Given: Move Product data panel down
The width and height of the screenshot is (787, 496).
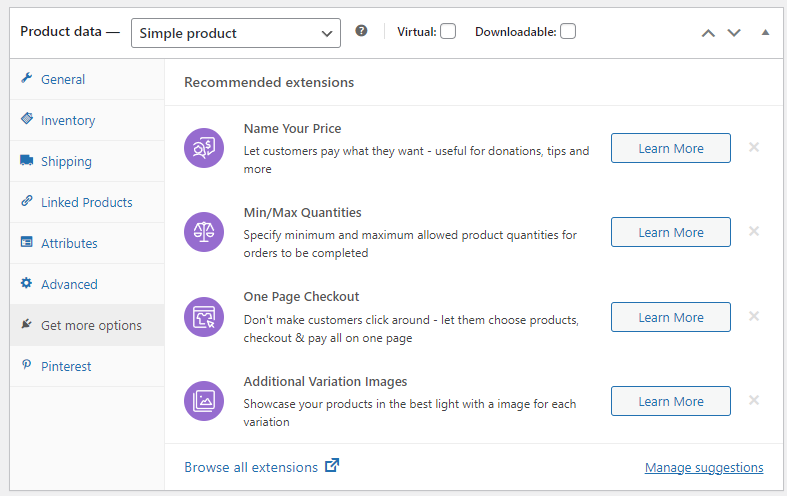Looking at the screenshot, I should click(734, 33).
